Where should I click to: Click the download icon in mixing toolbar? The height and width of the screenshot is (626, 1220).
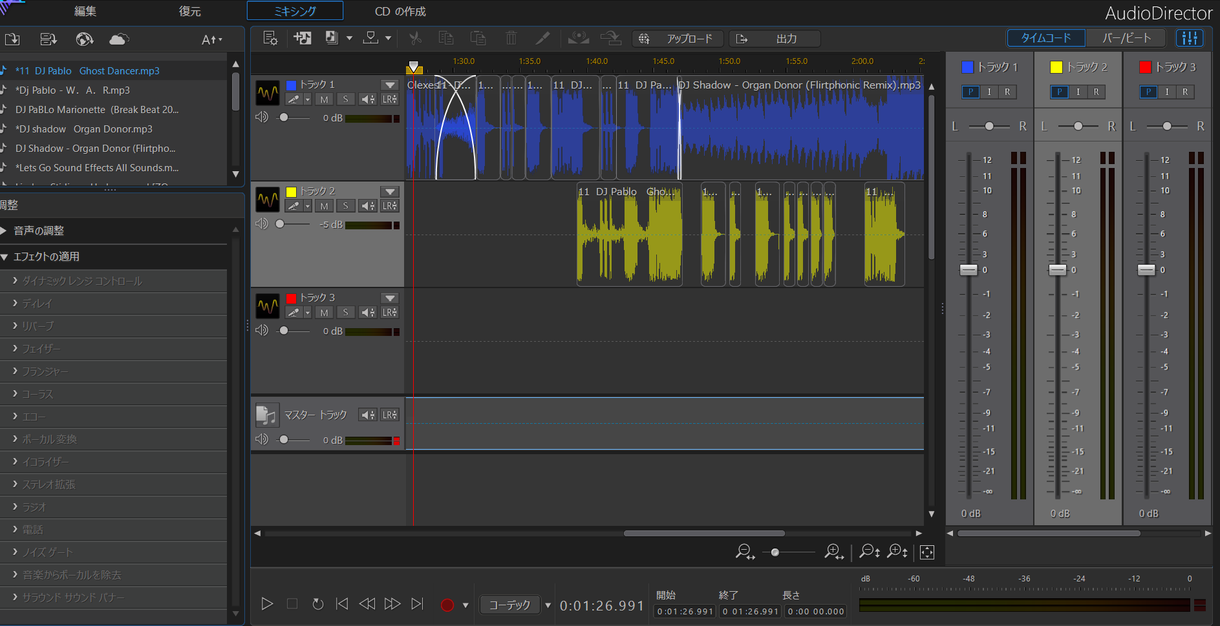point(371,38)
